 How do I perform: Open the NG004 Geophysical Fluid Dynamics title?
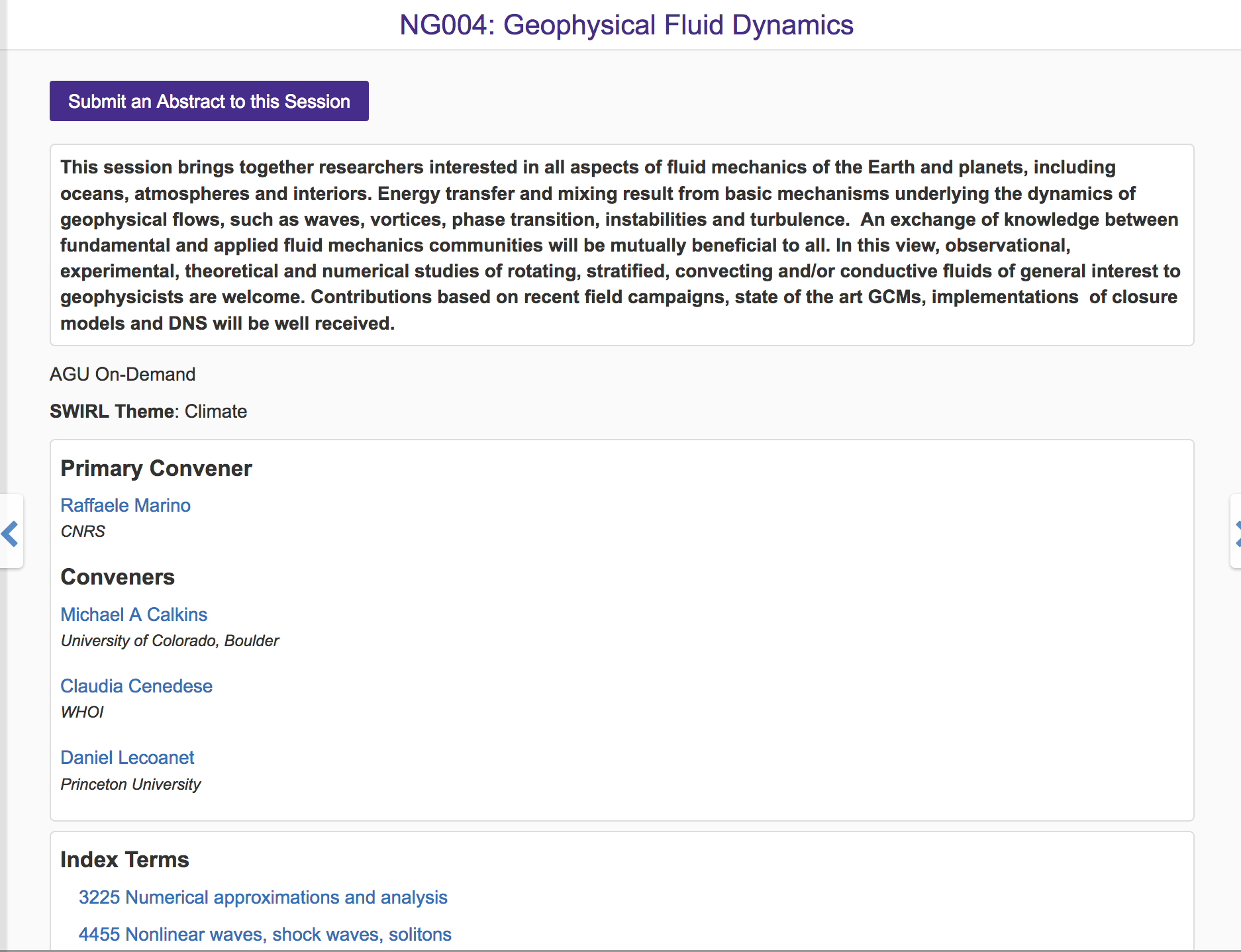pyautogui.click(x=626, y=25)
